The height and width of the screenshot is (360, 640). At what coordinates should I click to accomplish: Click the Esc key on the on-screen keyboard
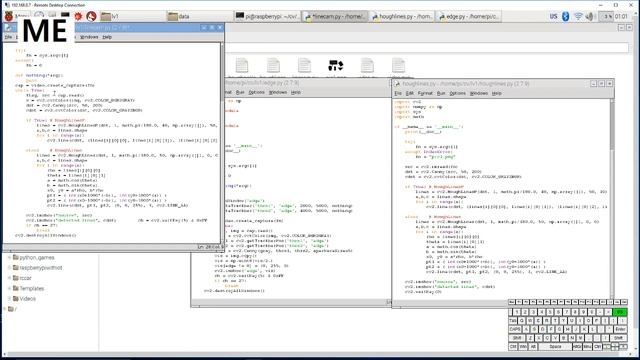click(x=511, y=302)
